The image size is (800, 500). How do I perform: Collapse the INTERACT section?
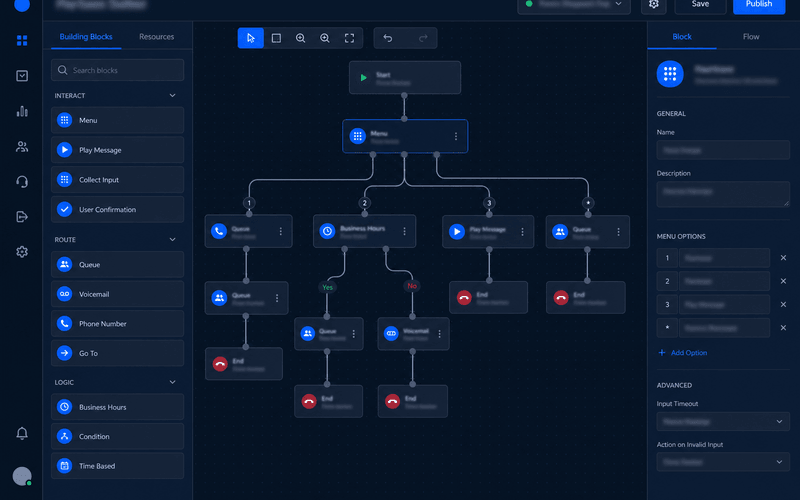click(172, 95)
